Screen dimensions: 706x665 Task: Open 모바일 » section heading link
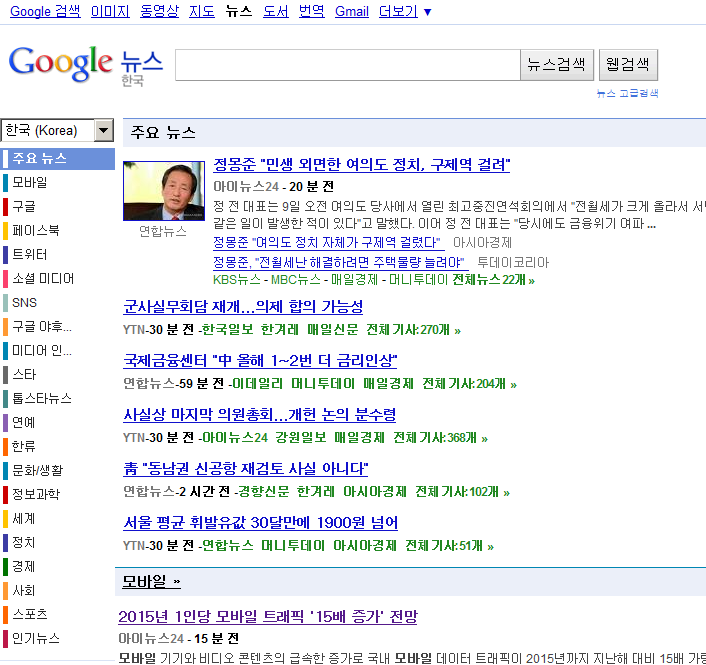[151, 582]
